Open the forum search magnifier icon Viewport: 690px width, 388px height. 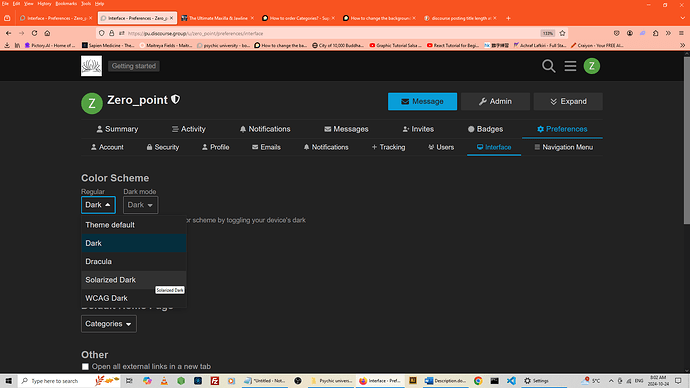[548, 66]
